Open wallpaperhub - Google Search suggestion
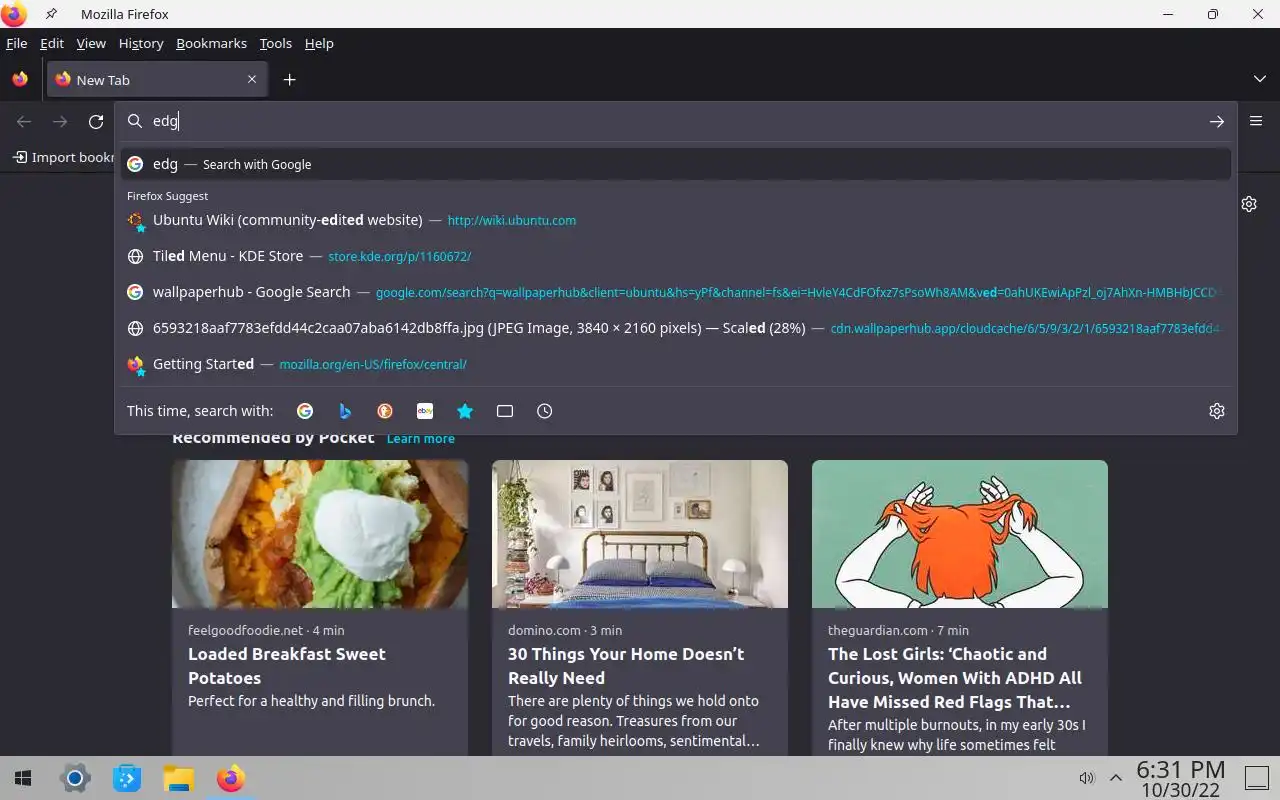Viewport: 1280px width, 800px height. 675,292
